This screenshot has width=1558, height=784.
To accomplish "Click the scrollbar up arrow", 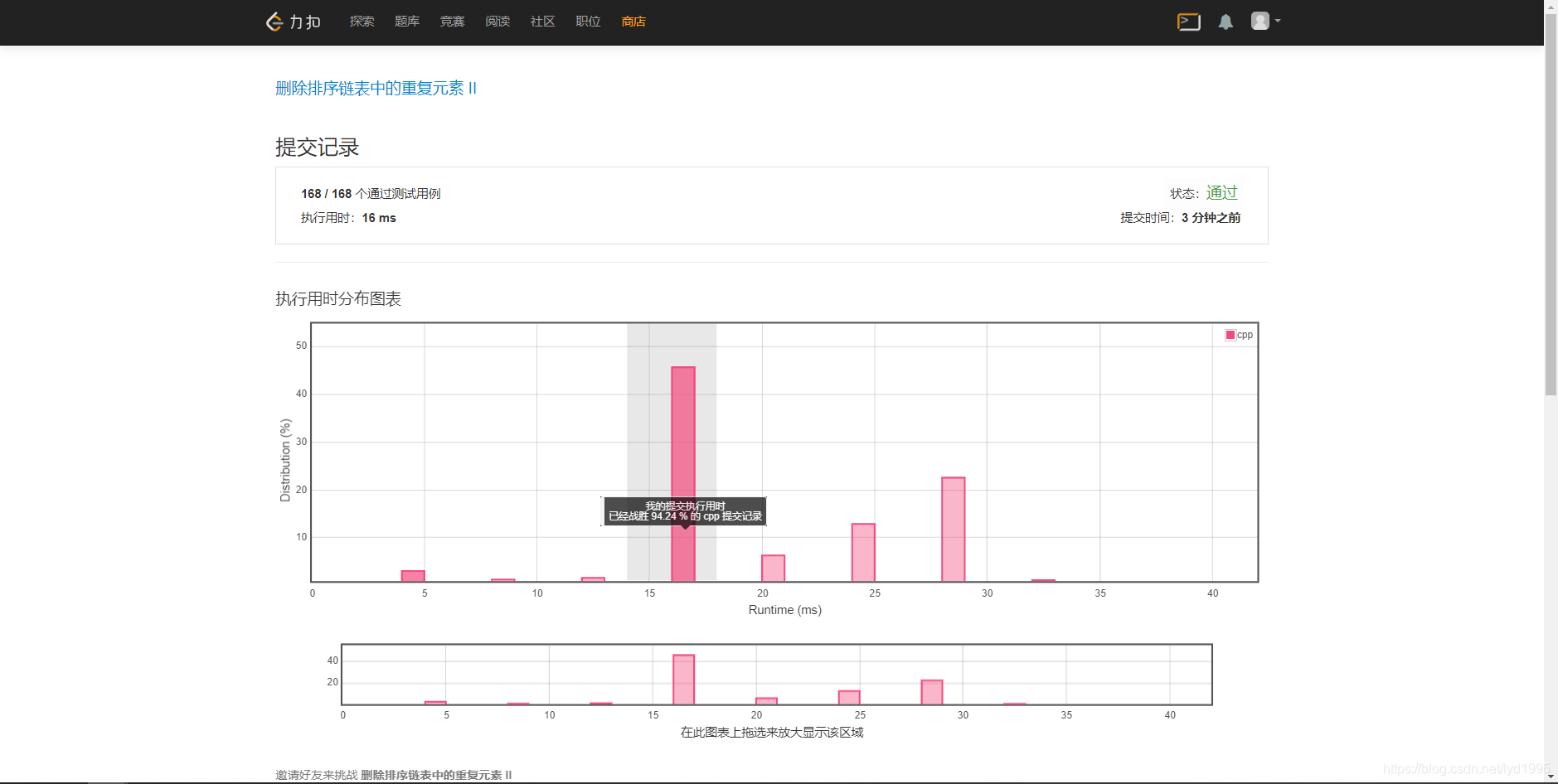I will click(x=1551, y=6).
